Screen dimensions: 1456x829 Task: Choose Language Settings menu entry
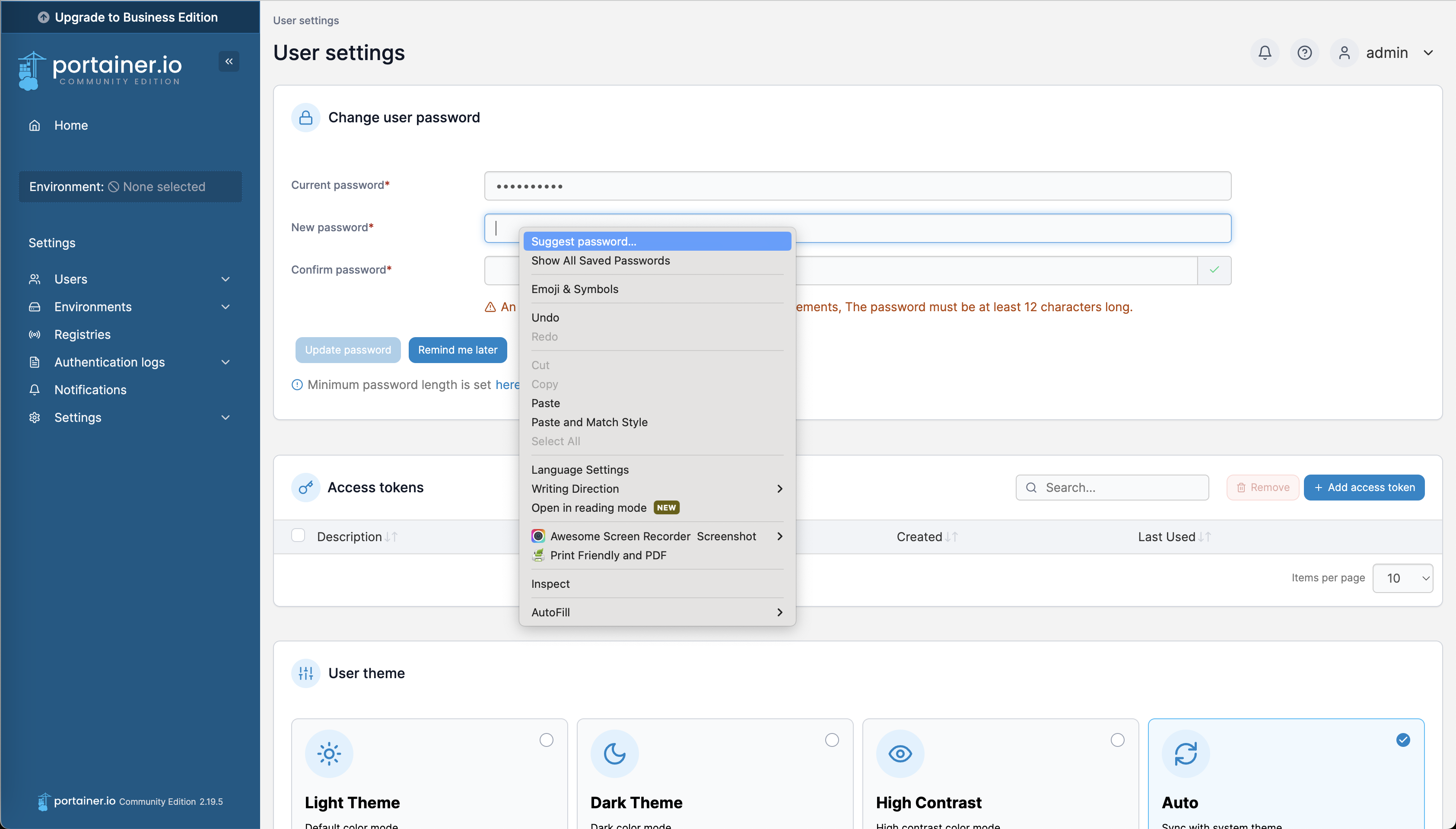tap(657, 470)
